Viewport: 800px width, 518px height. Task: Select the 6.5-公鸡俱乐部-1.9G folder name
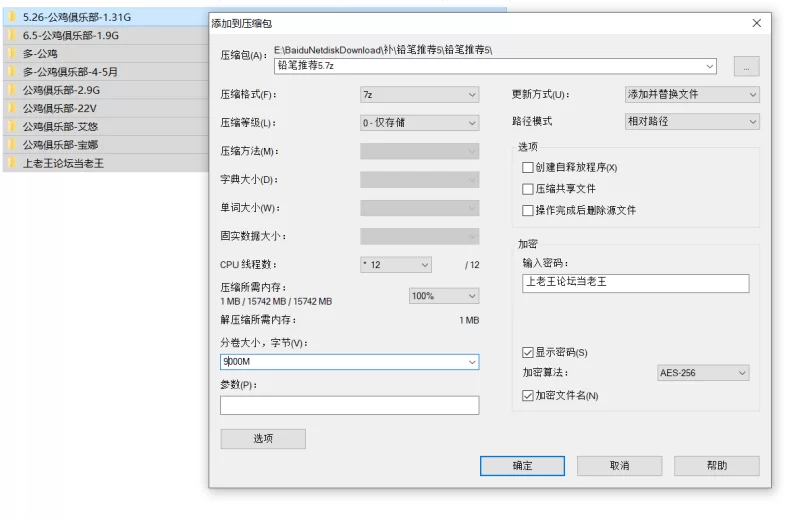point(70,35)
